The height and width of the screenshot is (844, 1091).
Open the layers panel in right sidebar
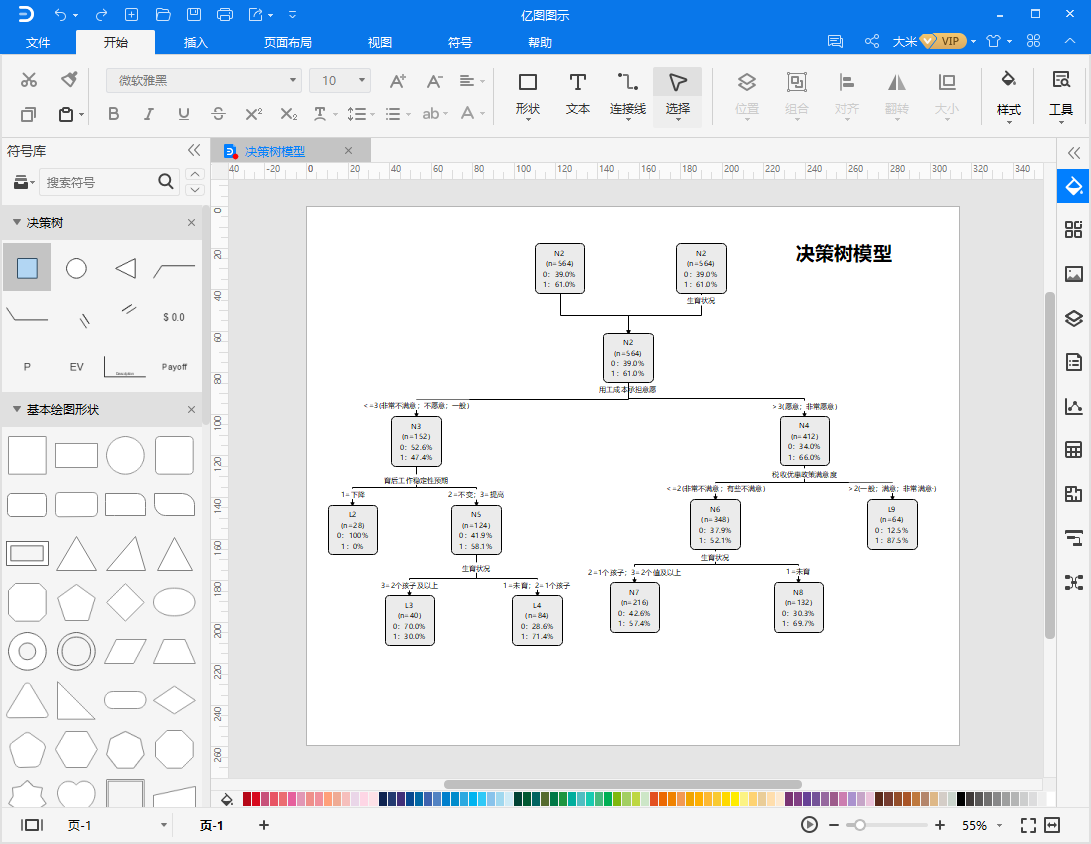point(1074,318)
